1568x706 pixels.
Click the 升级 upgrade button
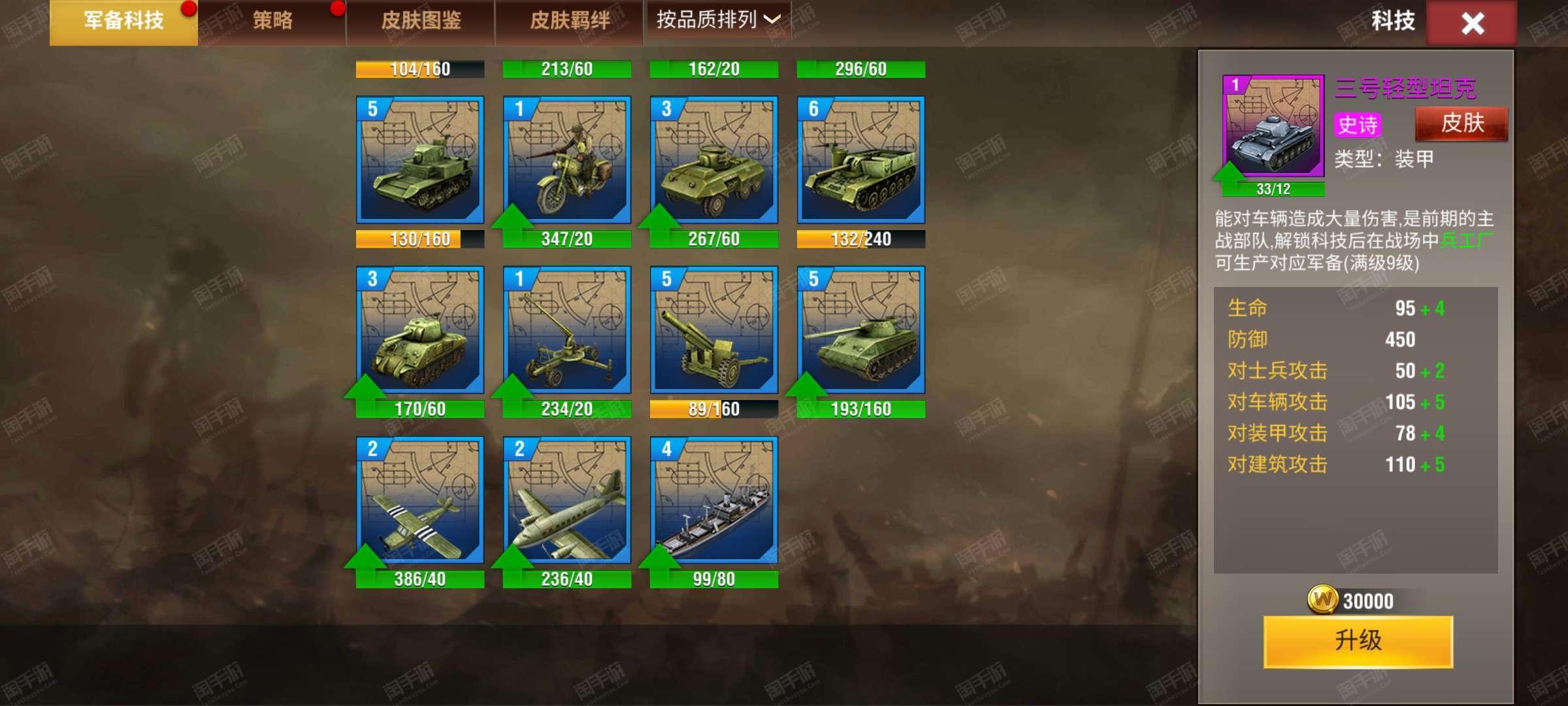(x=1358, y=641)
